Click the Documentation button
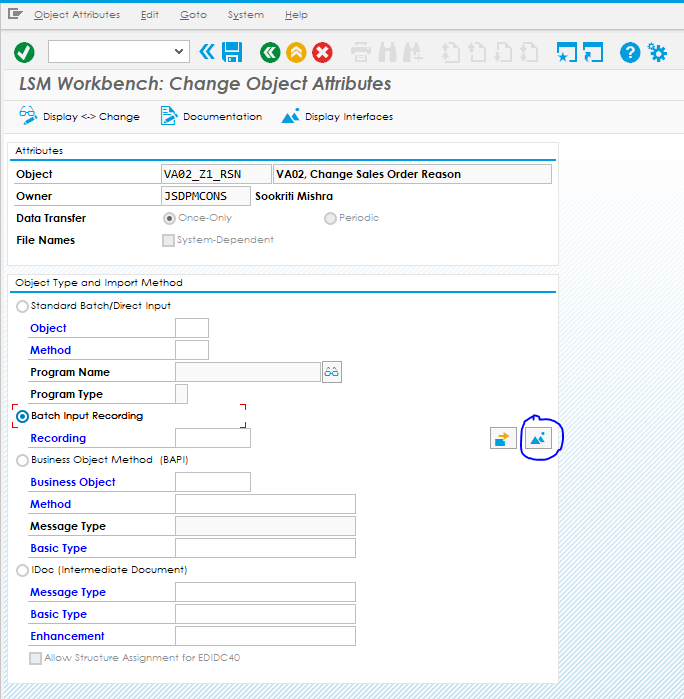Screen dimensions: 684x699 tap(211, 117)
